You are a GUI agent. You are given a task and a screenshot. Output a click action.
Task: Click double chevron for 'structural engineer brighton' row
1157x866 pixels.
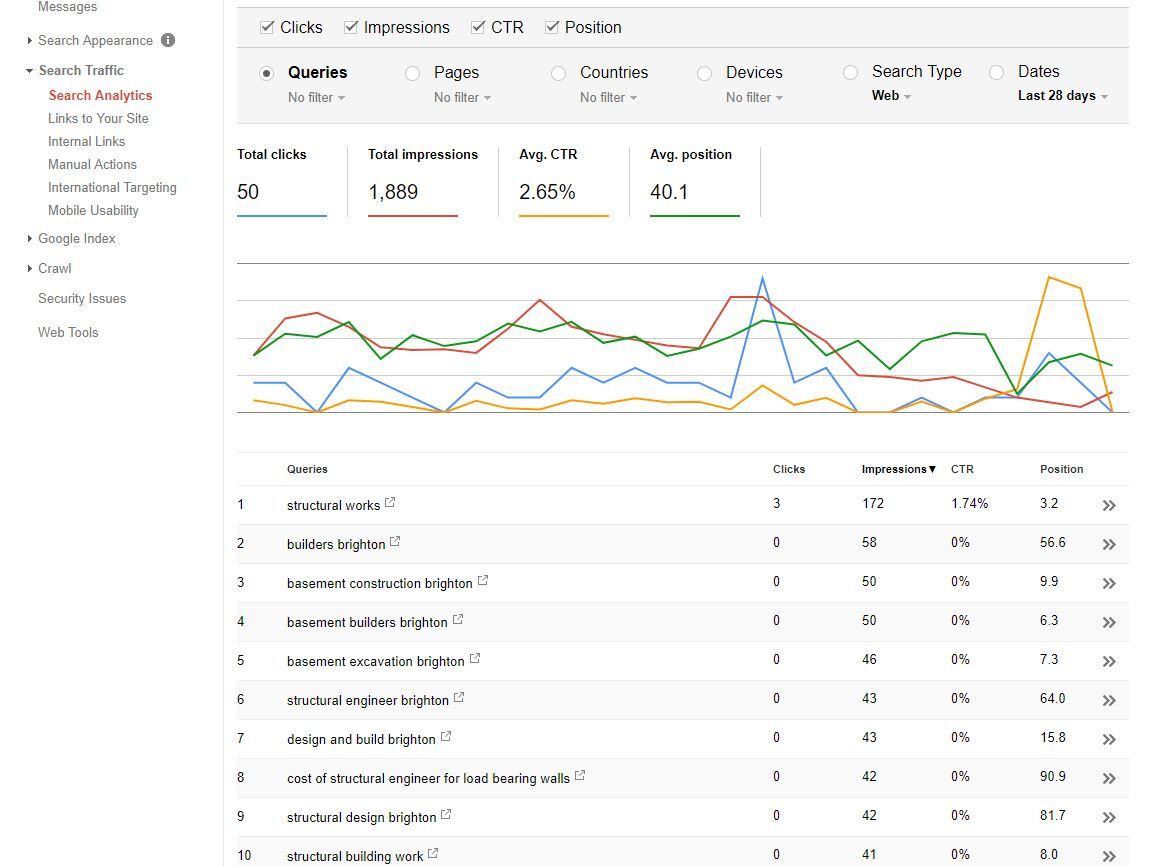1108,700
